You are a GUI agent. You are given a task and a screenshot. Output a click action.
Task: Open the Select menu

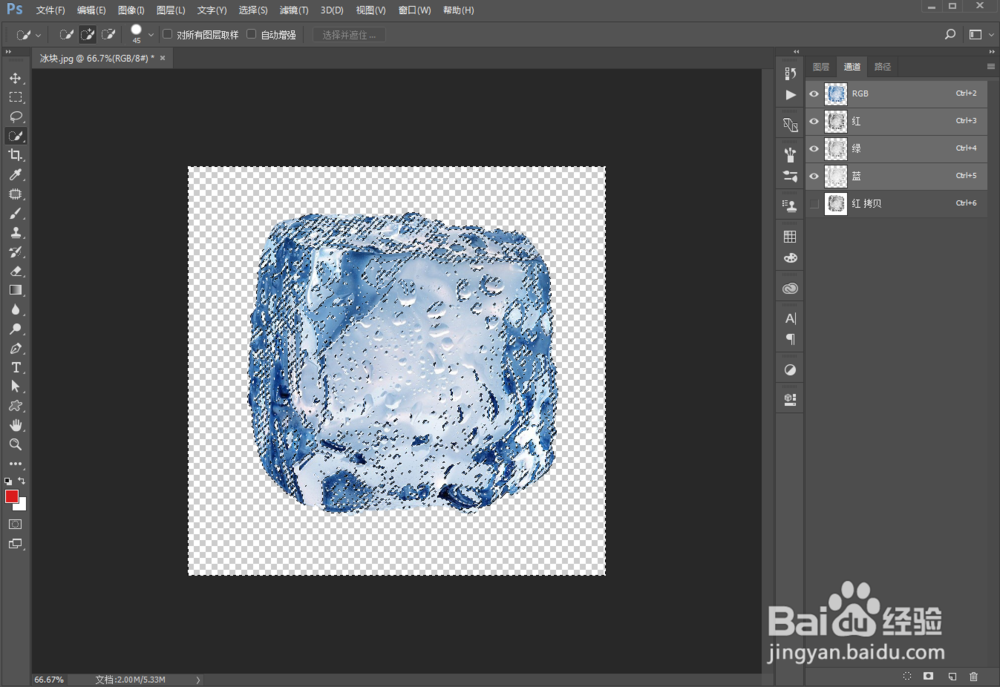(253, 10)
